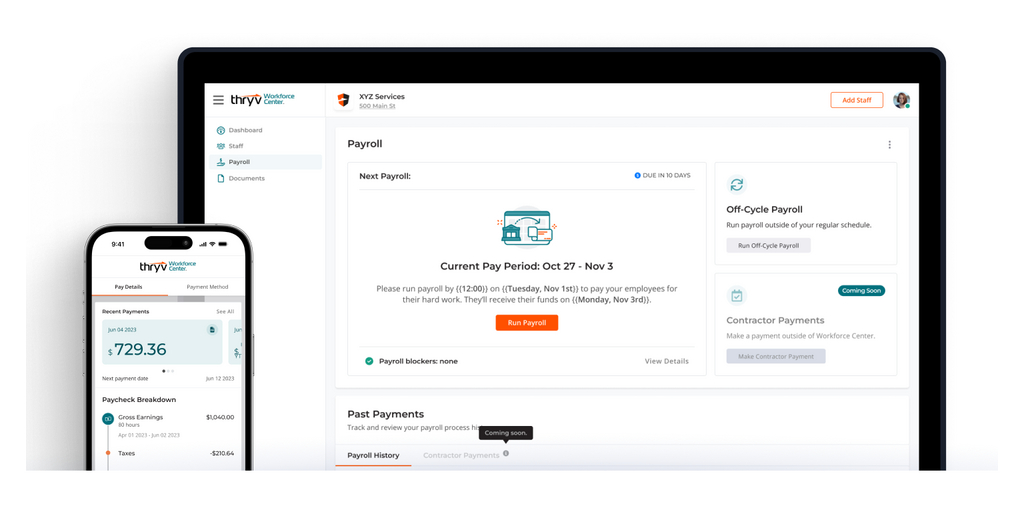Open Staff in the sidebar
This screenshot has width=1024, height=512.
[x=236, y=146]
